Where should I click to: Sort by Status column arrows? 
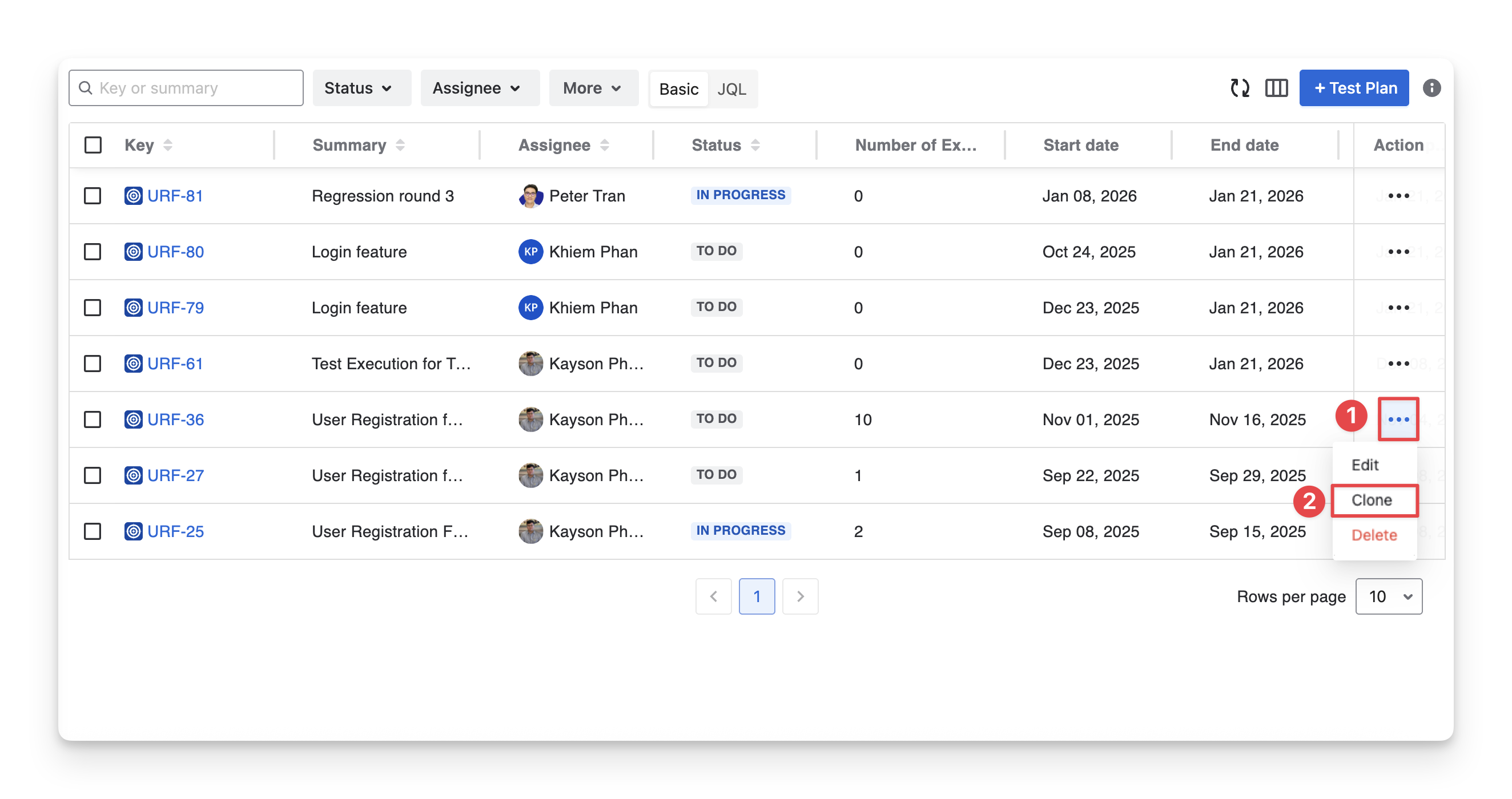click(x=755, y=145)
